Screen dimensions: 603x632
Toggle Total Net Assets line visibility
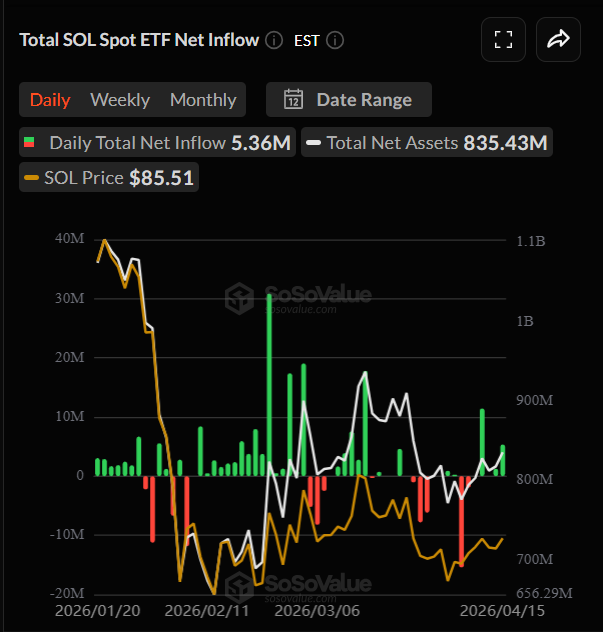(x=427, y=143)
